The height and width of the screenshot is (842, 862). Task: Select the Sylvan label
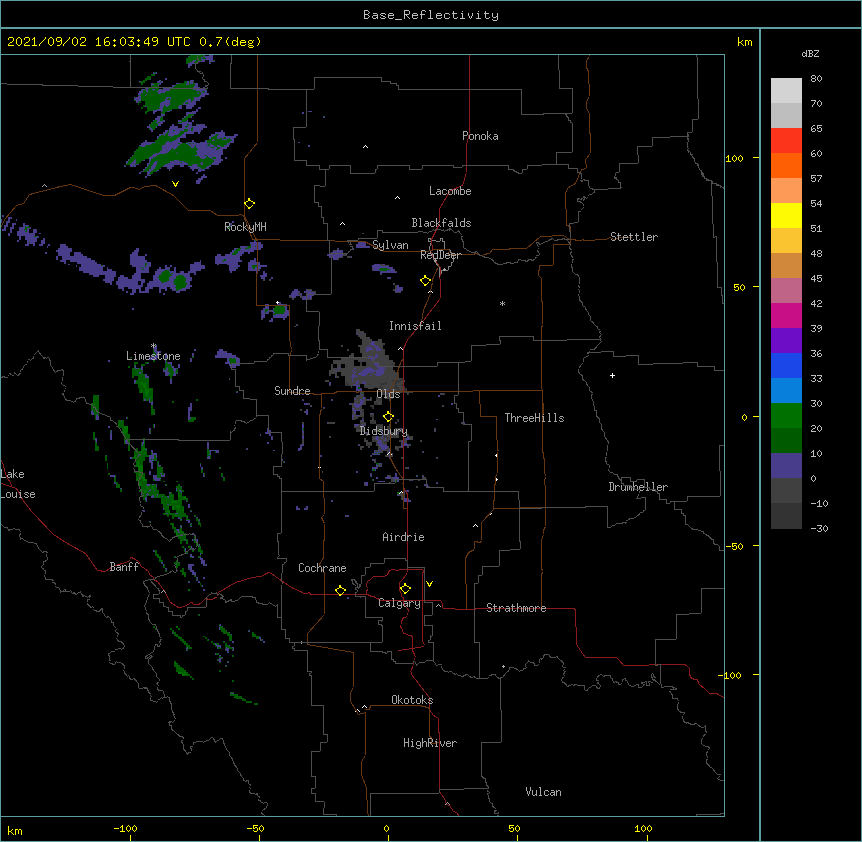click(x=390, y=245)
